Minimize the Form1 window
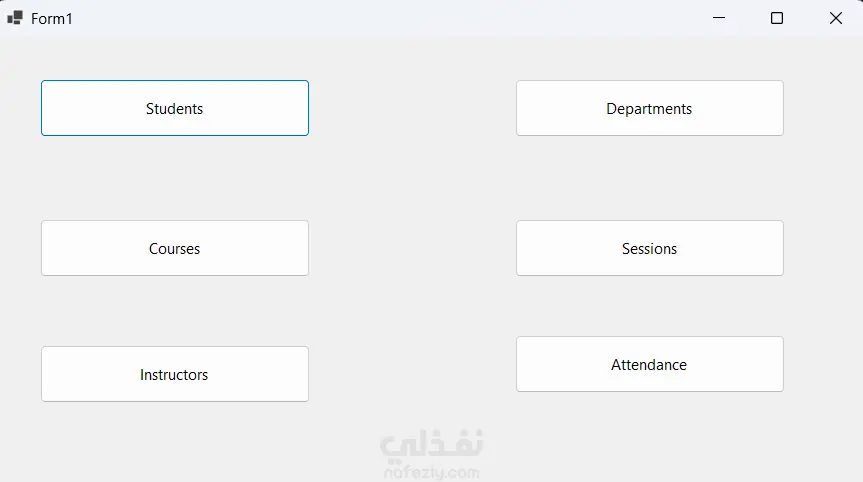The width and height of the screenshot is (863, 482). pos(718,18)
